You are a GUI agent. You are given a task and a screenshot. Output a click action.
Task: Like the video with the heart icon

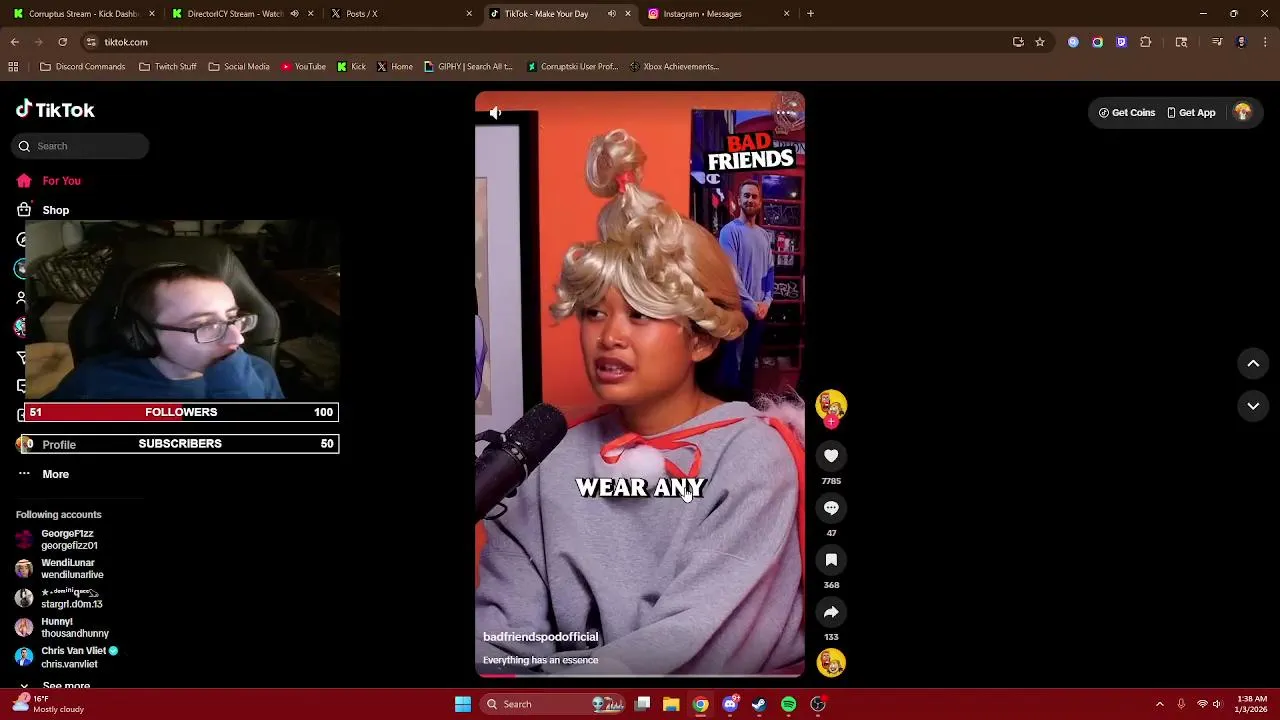(x=831, y=456)
